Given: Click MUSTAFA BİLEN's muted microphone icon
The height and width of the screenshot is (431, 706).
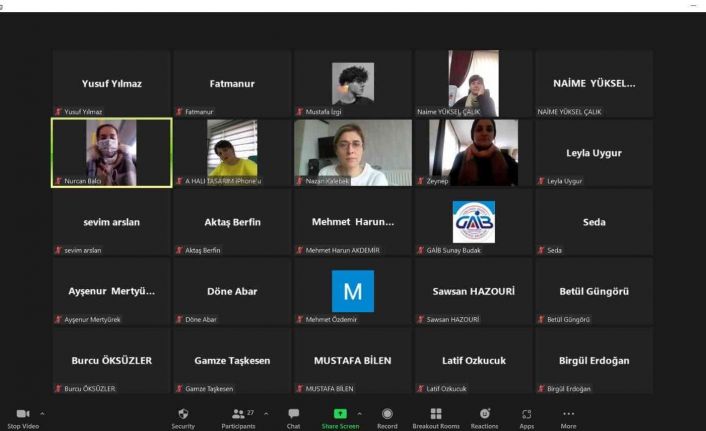Looking at the screenshot, I should pos(299,388).
